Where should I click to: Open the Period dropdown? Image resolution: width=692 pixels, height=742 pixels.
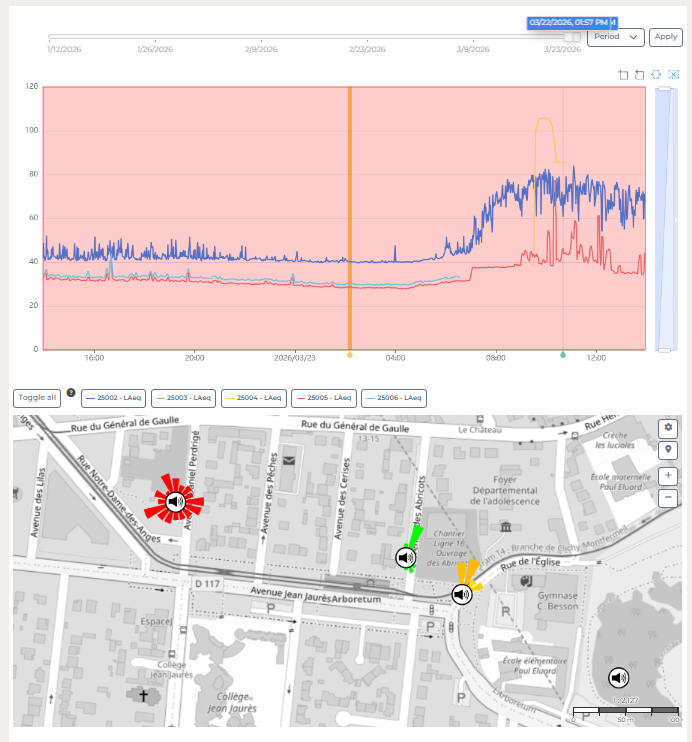coord(615,37)
